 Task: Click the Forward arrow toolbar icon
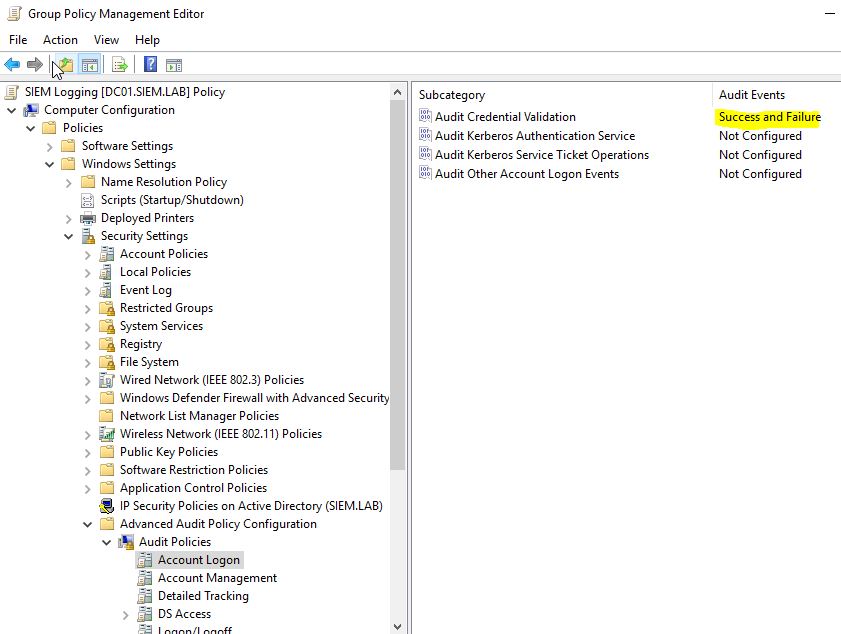(x=35, y=65)
